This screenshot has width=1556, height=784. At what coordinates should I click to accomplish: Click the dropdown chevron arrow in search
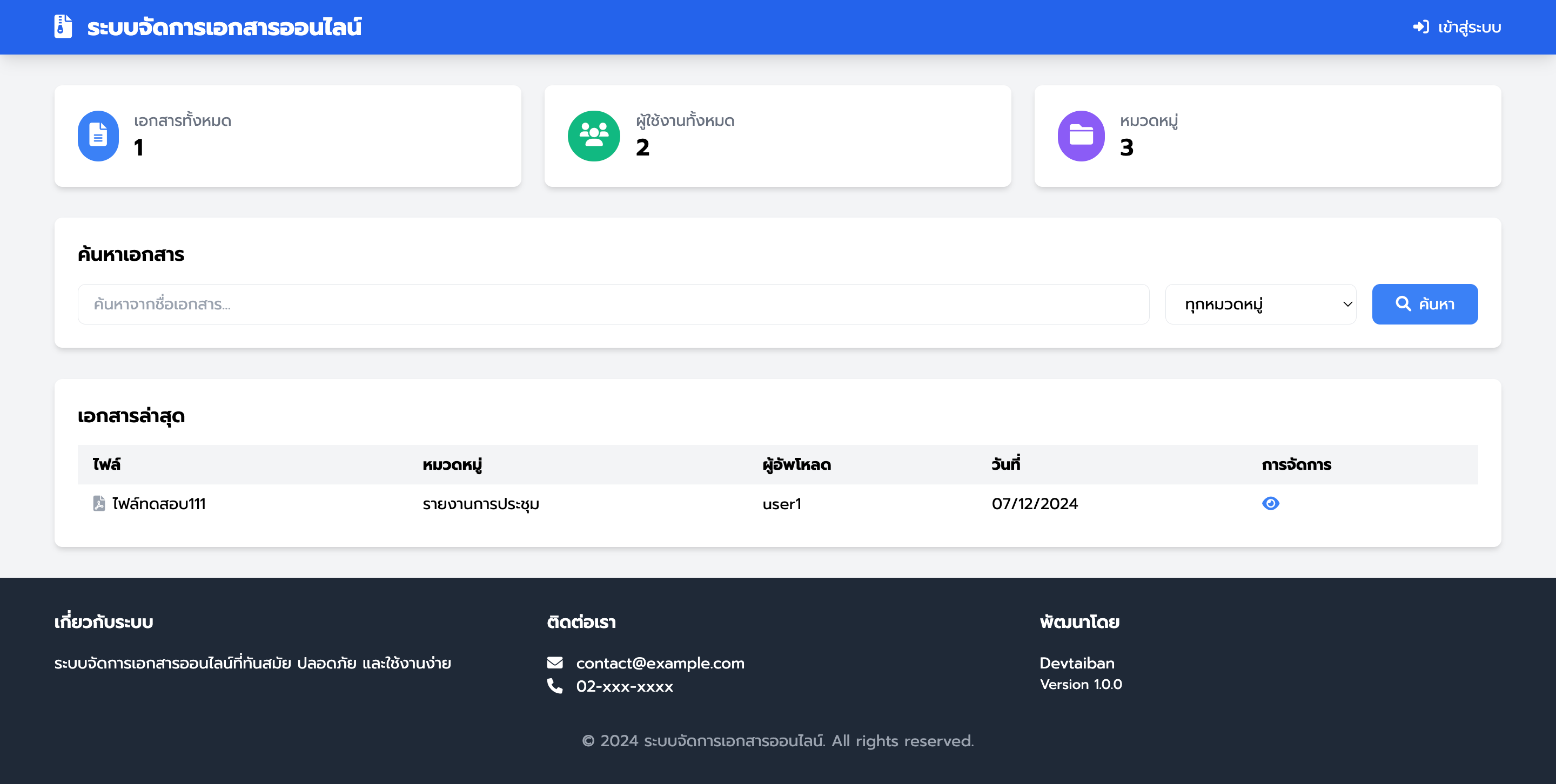click(1347, 304)
